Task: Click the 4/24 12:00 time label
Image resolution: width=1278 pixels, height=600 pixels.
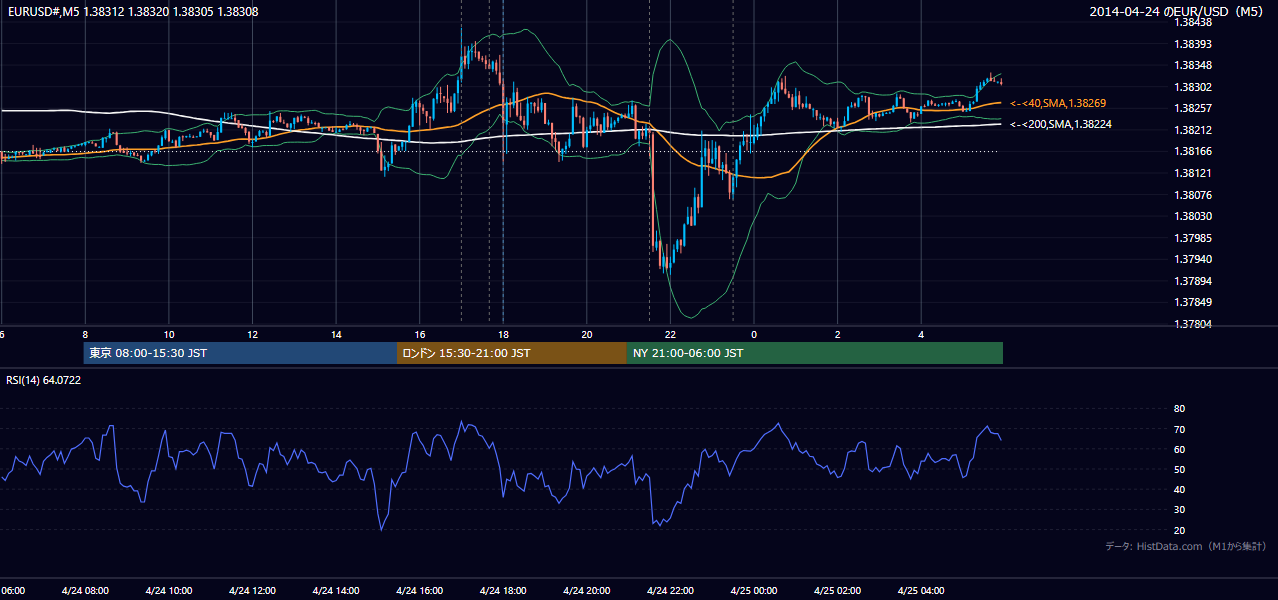Action: [252, 591]
